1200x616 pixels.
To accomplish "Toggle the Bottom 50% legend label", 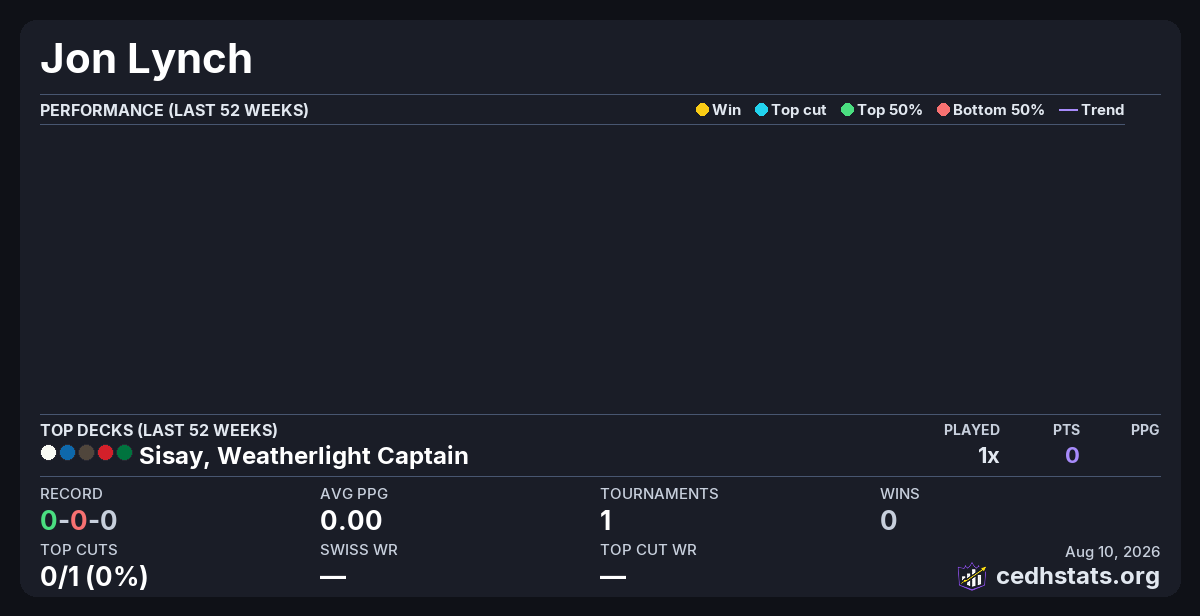I will (x=999, y=110).
